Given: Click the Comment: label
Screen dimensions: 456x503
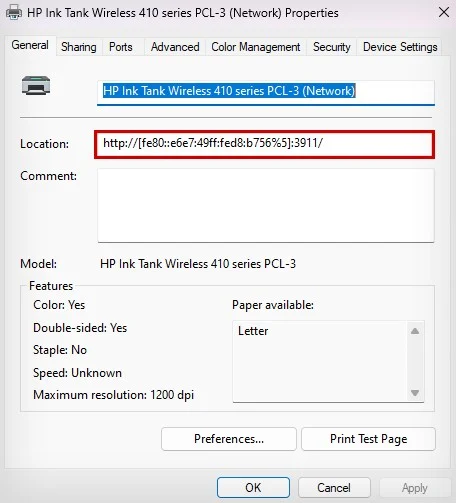Looking at the screenshot, I should click(x=48, y=176).
